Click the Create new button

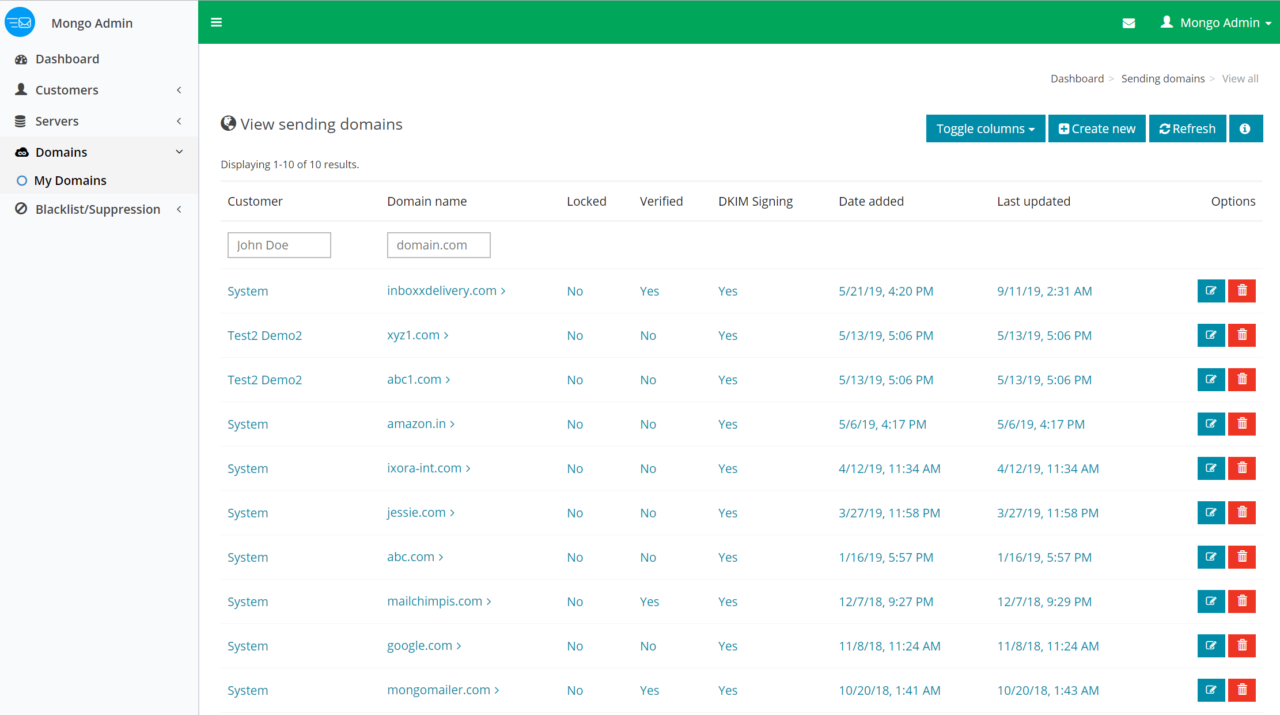(x=1096, y=128)
